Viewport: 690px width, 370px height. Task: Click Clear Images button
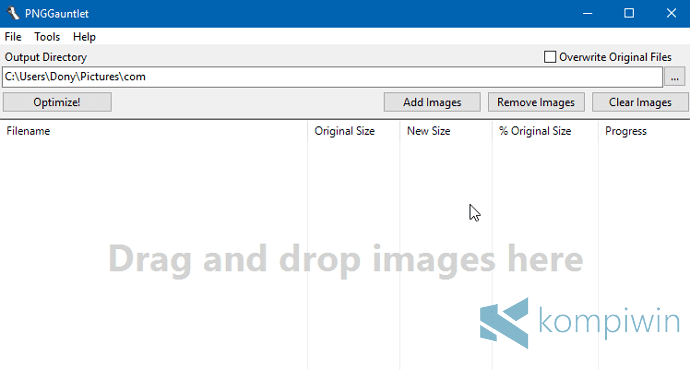(640, 102)
